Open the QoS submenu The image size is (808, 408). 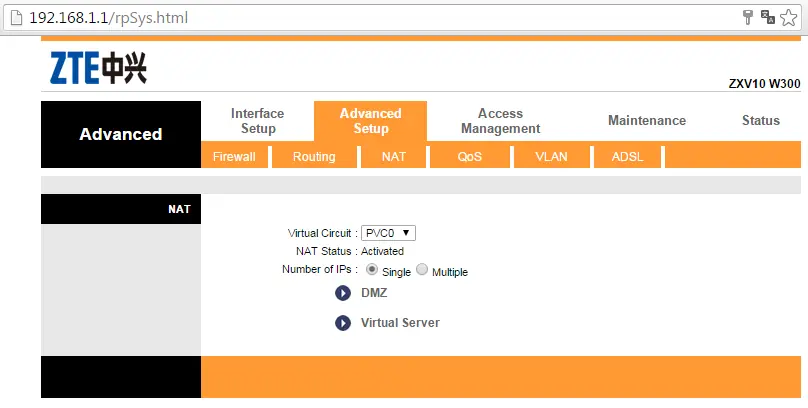[469, 157]
